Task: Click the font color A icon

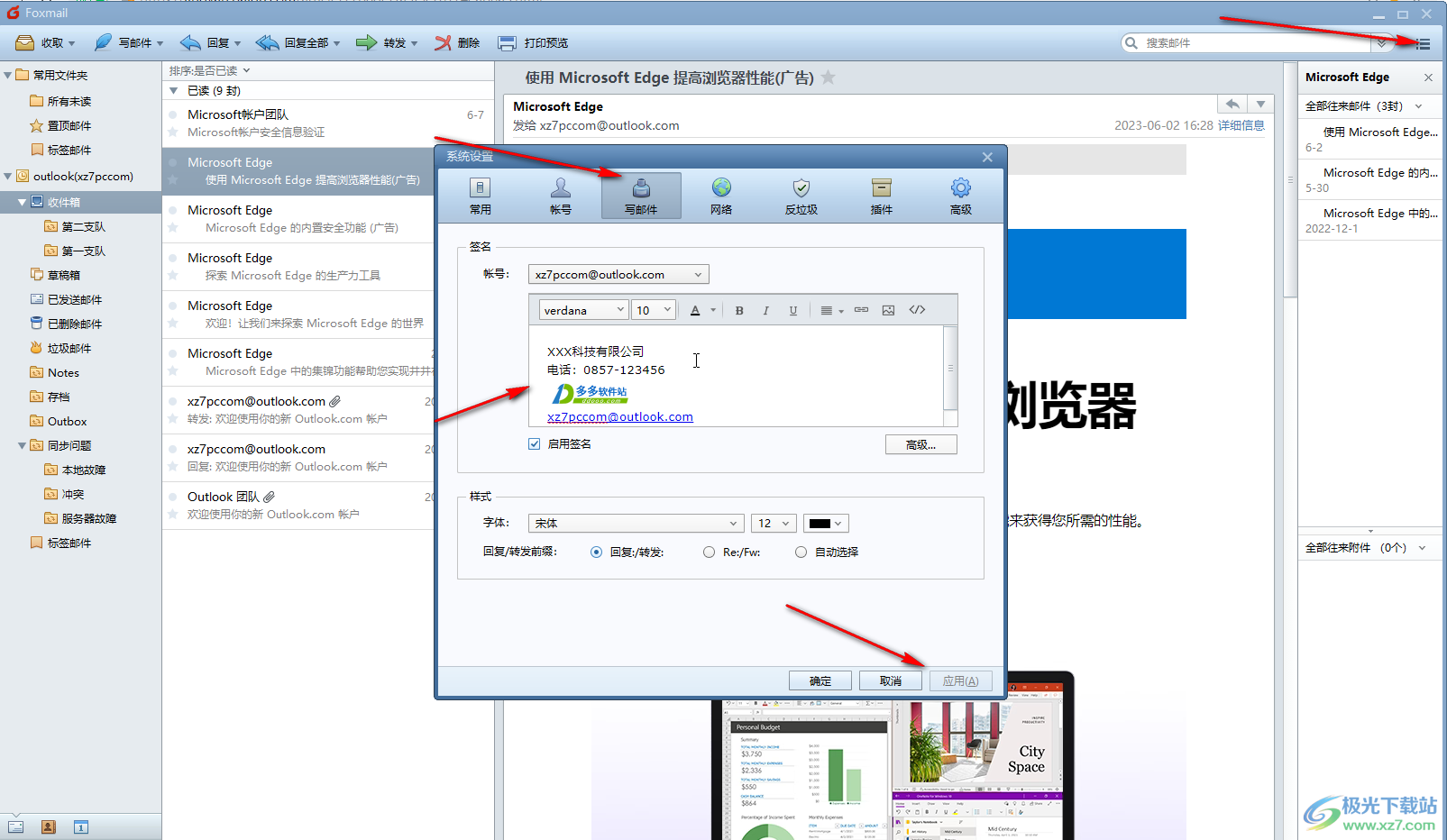Action: click(695, 310)
